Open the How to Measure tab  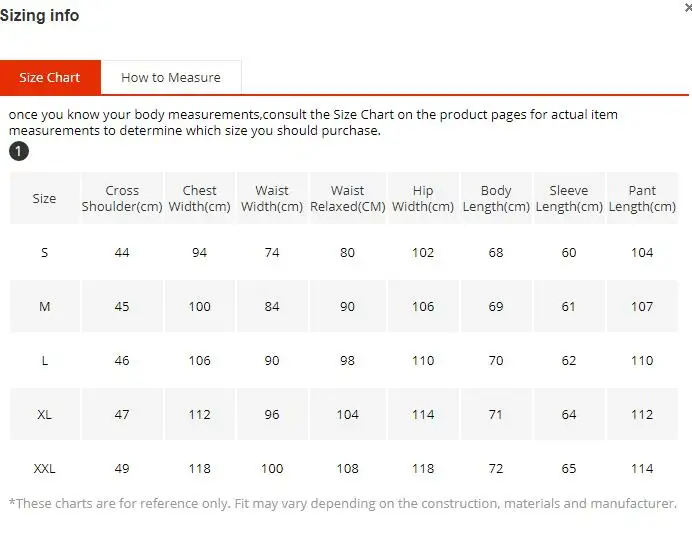[171, 77]
